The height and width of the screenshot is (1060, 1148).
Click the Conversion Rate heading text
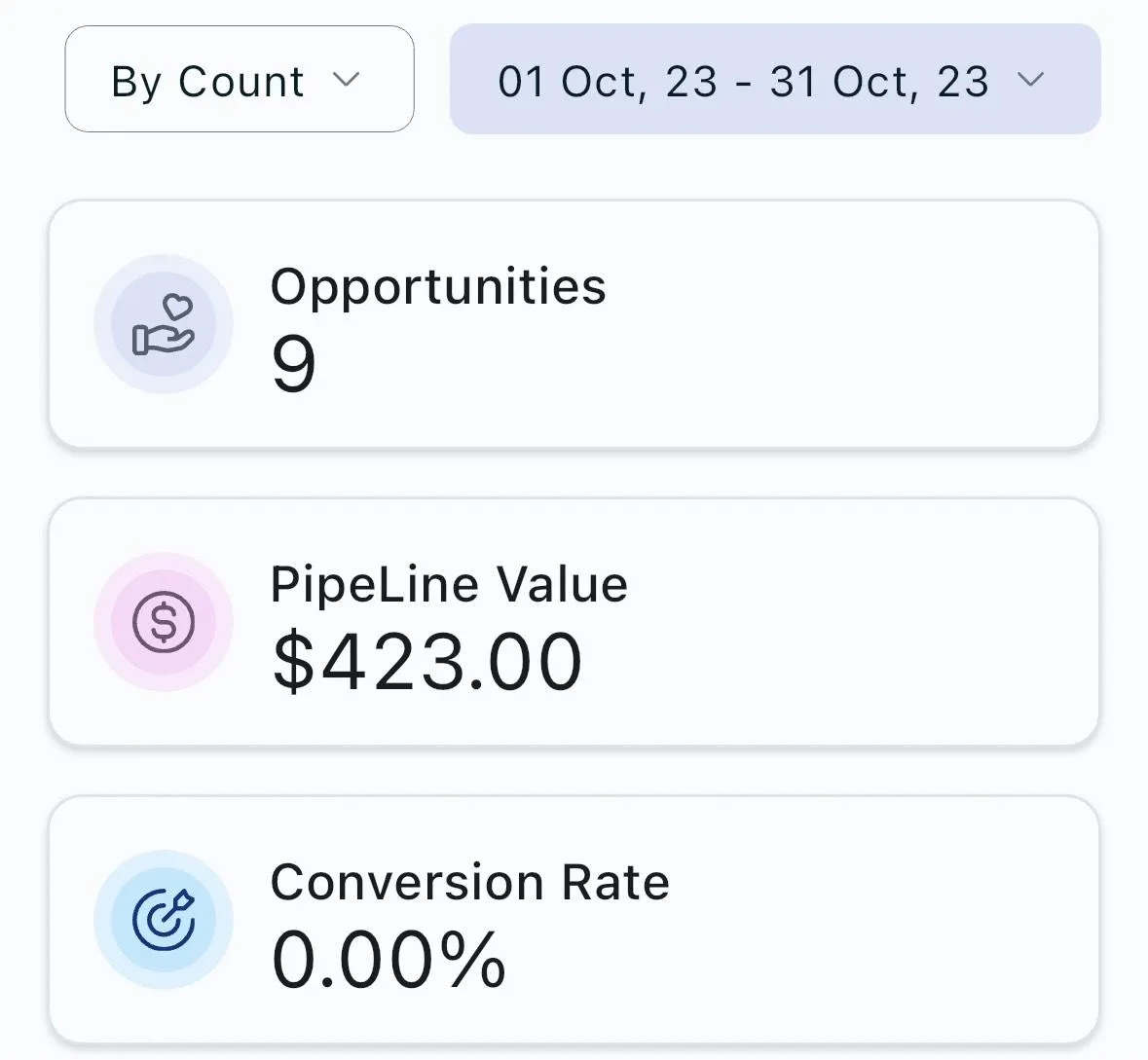click(x=470, y=882)
